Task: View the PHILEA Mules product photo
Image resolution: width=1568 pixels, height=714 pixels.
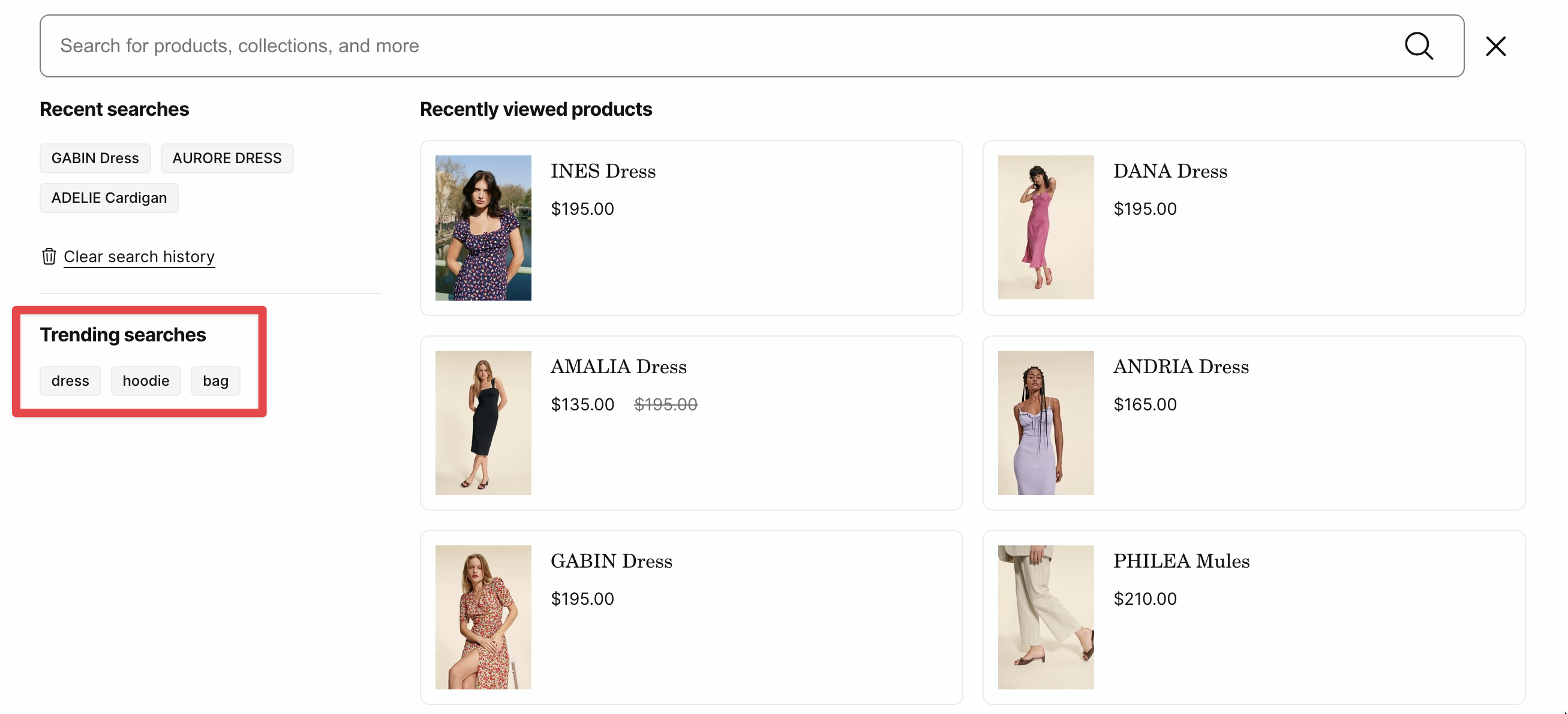Action: (x=1045, y=617)
